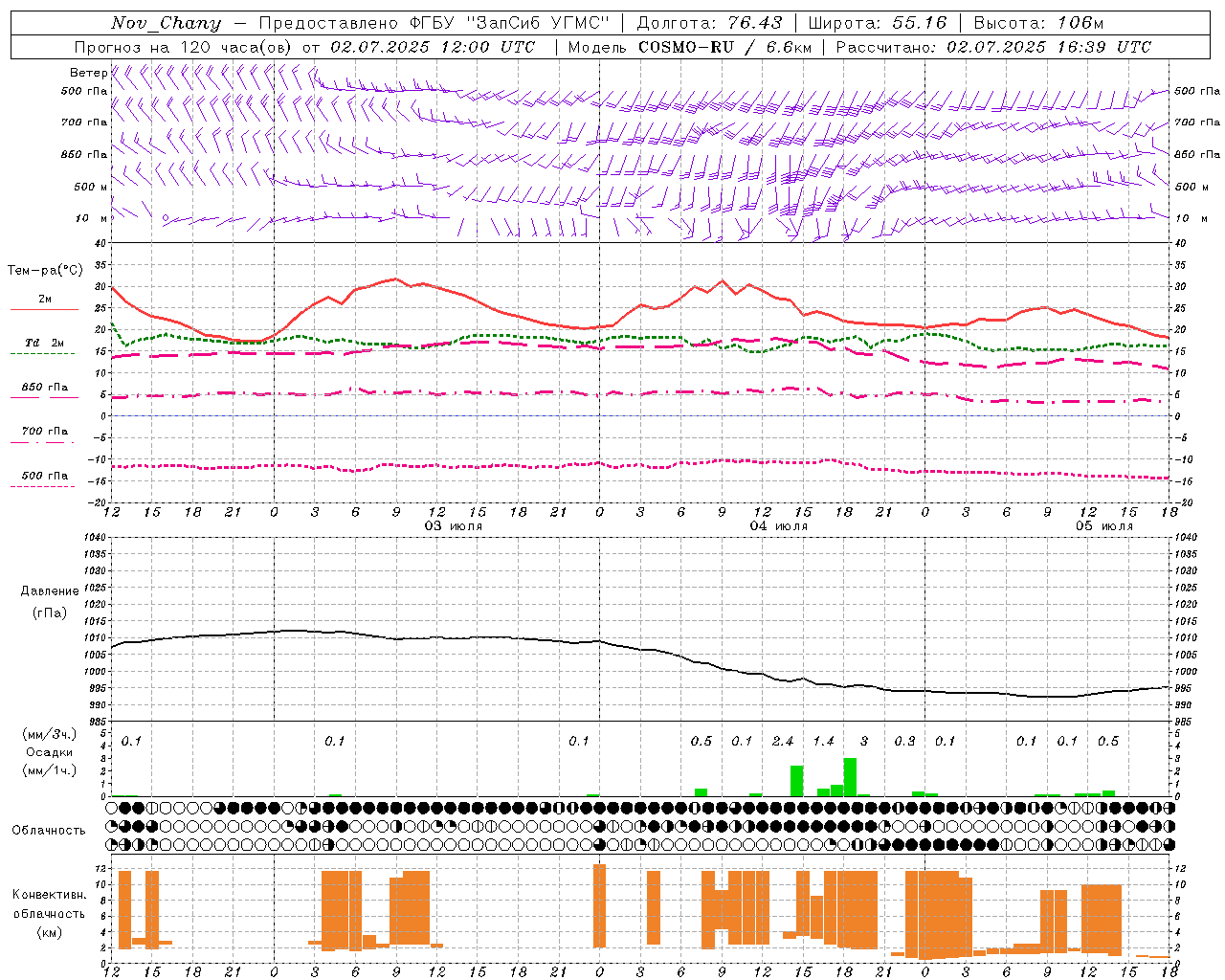The height and width of the screenshot is (980, 1225).
Task: Click the precipitation value 1.4
Action: point(823,742)
